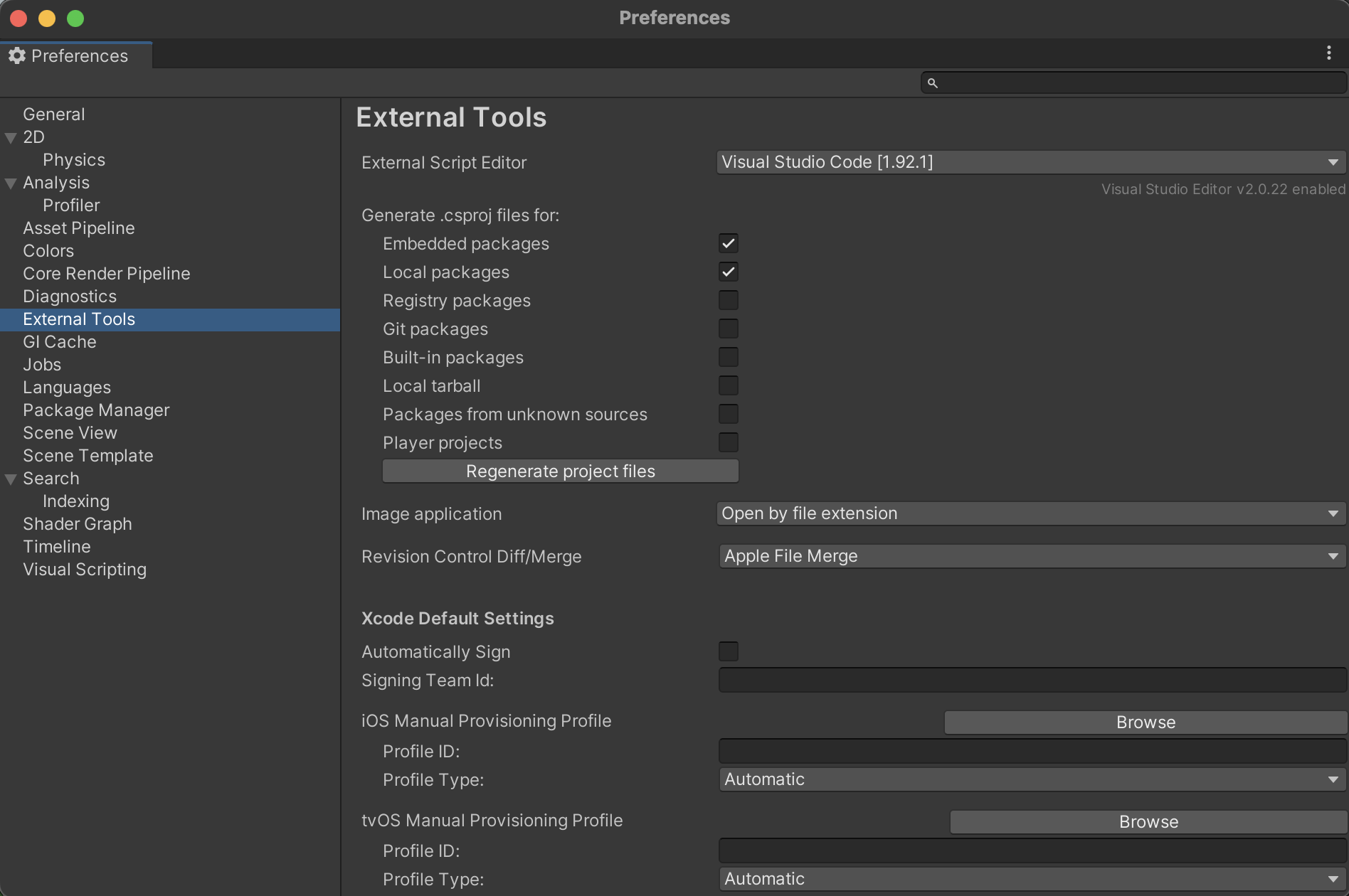Open the Image application dropdown

pos(1030,513)
